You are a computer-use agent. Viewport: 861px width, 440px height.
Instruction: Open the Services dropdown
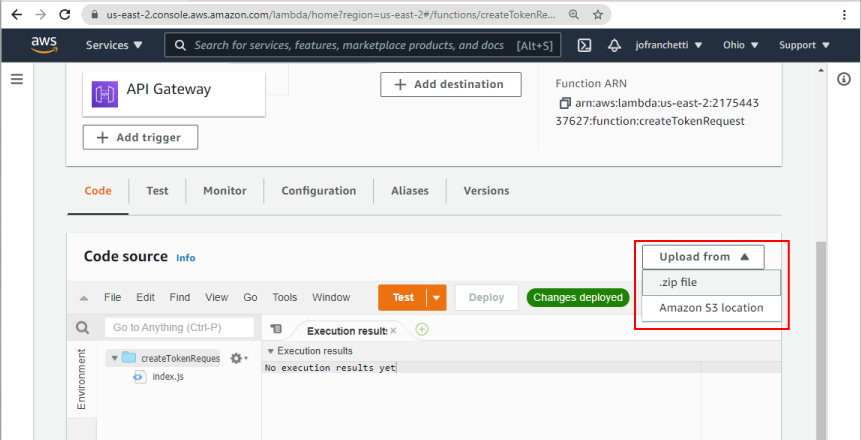click(x=114, y=45)
